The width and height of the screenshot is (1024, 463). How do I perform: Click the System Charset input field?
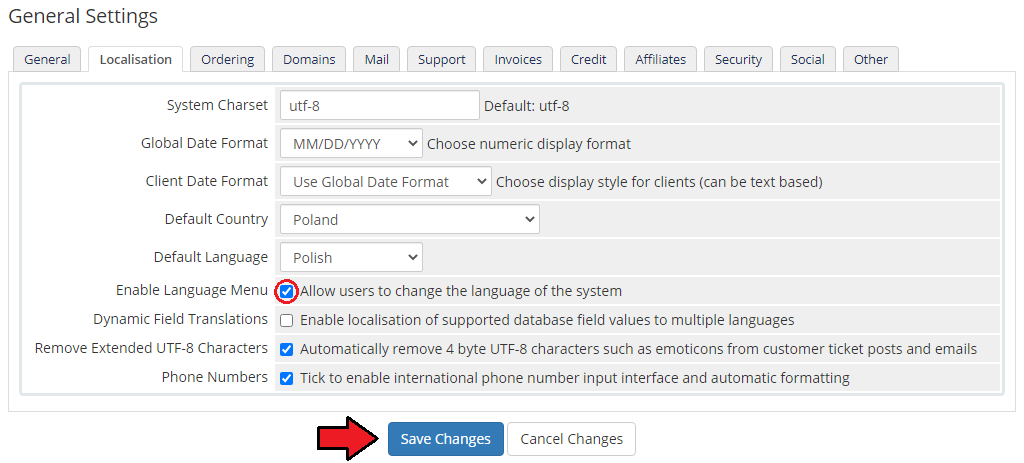(x=380, y=105)
